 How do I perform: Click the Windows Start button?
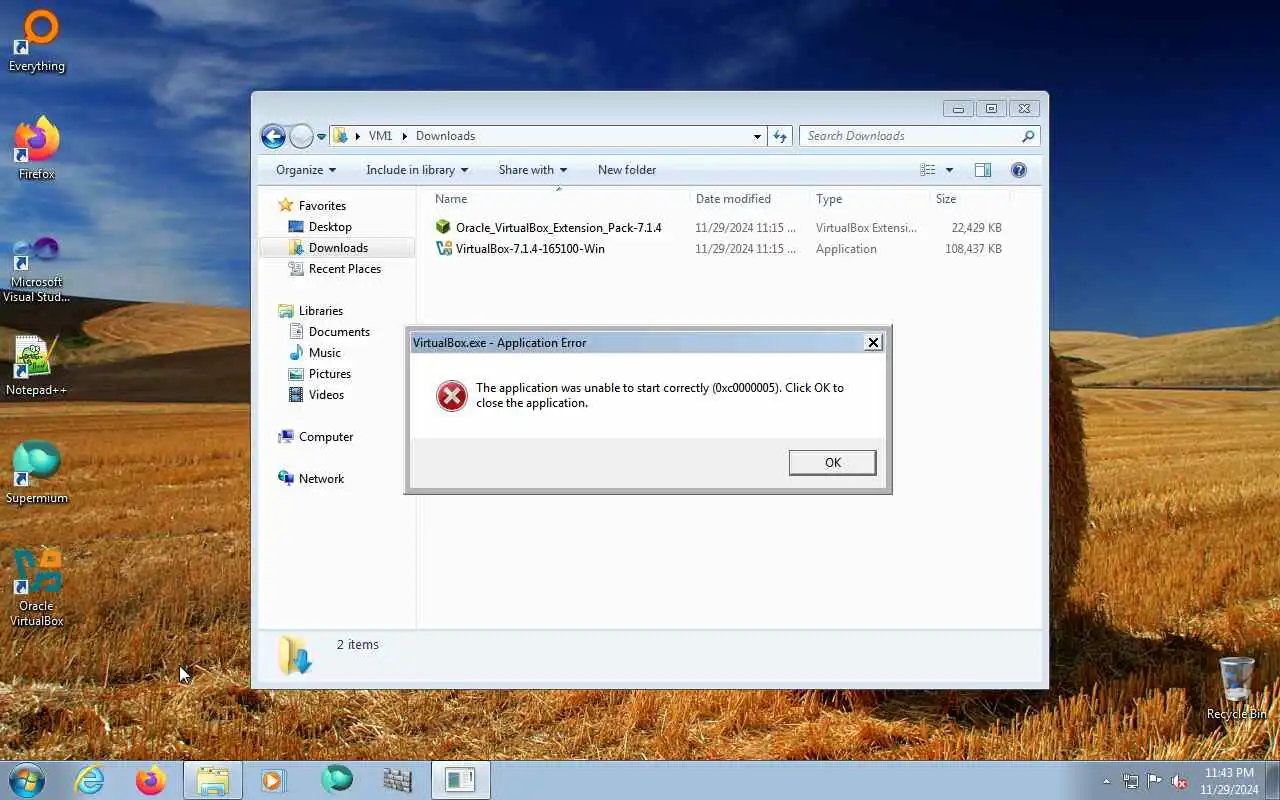[x=27, y=780]
